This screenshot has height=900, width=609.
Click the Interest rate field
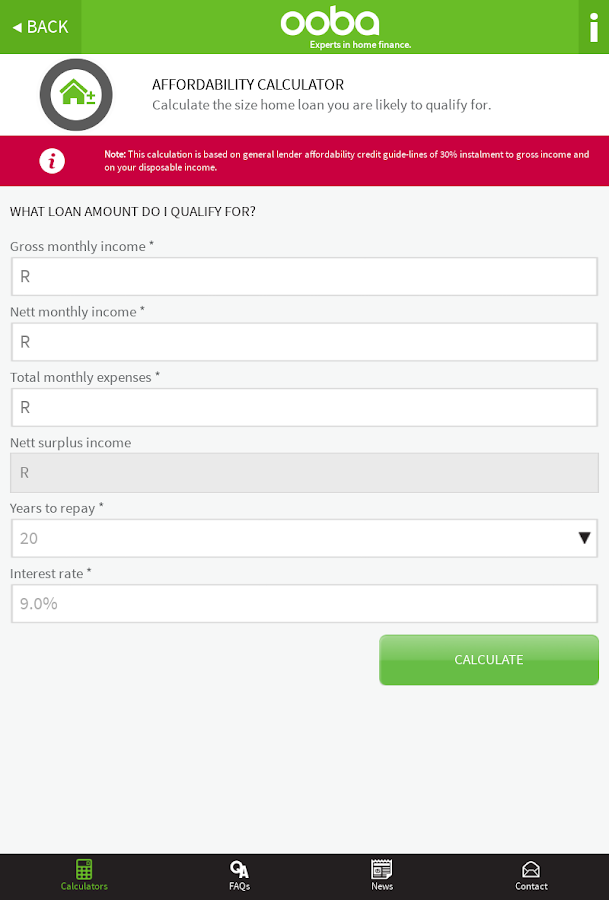[304, 604]
